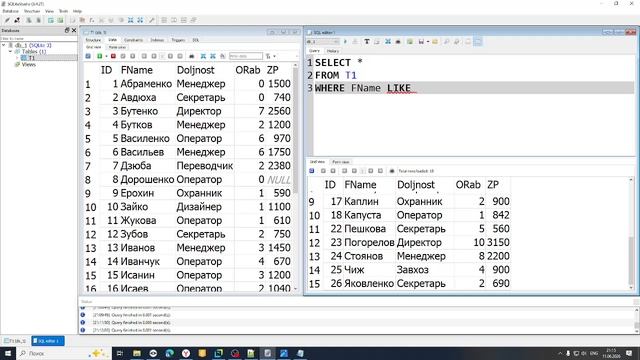Screen dimensions: 640x360
Task: Select the Переводчик cell in T1 data
Action: click(204, 166)
